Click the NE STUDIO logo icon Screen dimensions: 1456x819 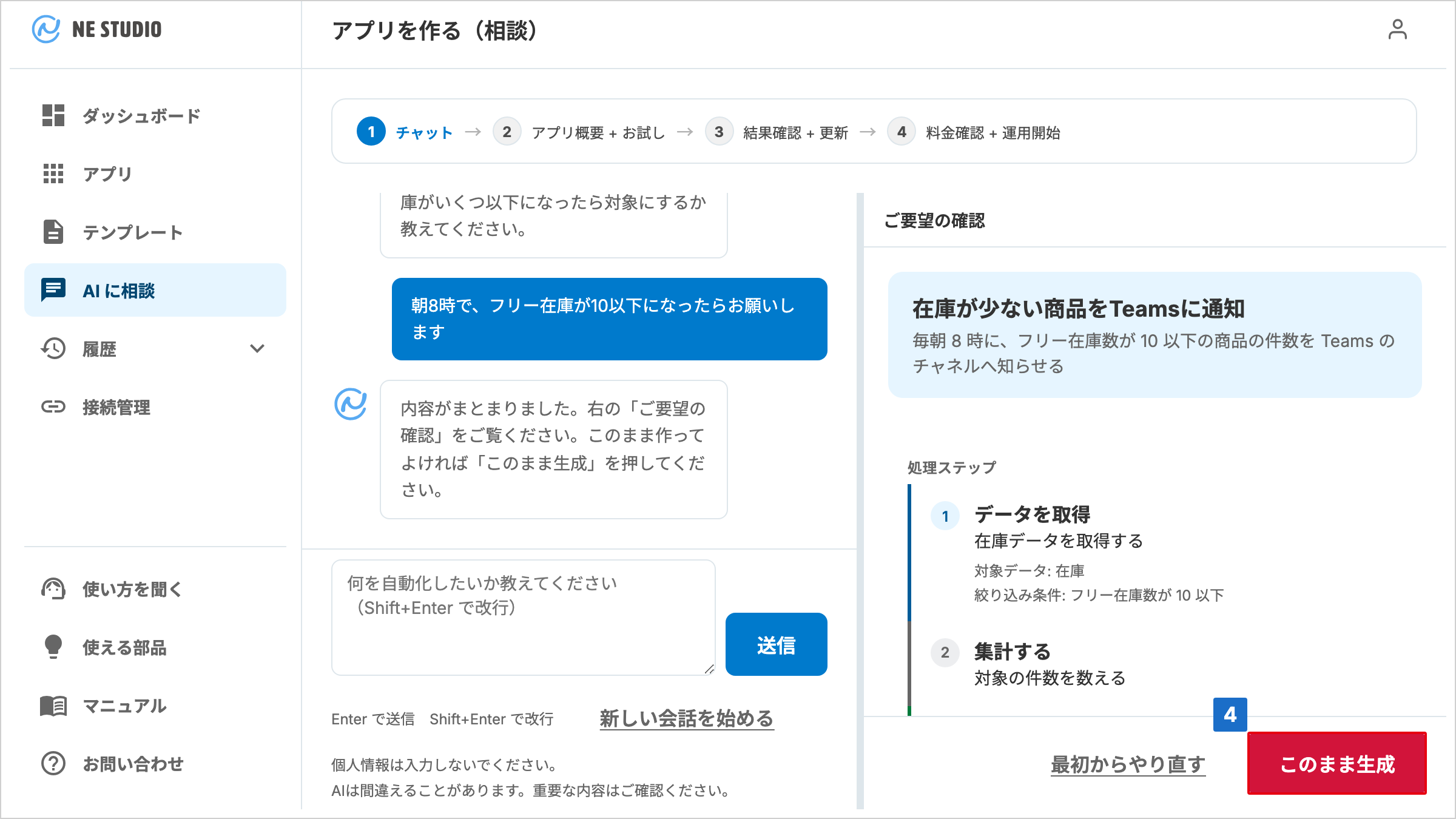click(46, 29)
